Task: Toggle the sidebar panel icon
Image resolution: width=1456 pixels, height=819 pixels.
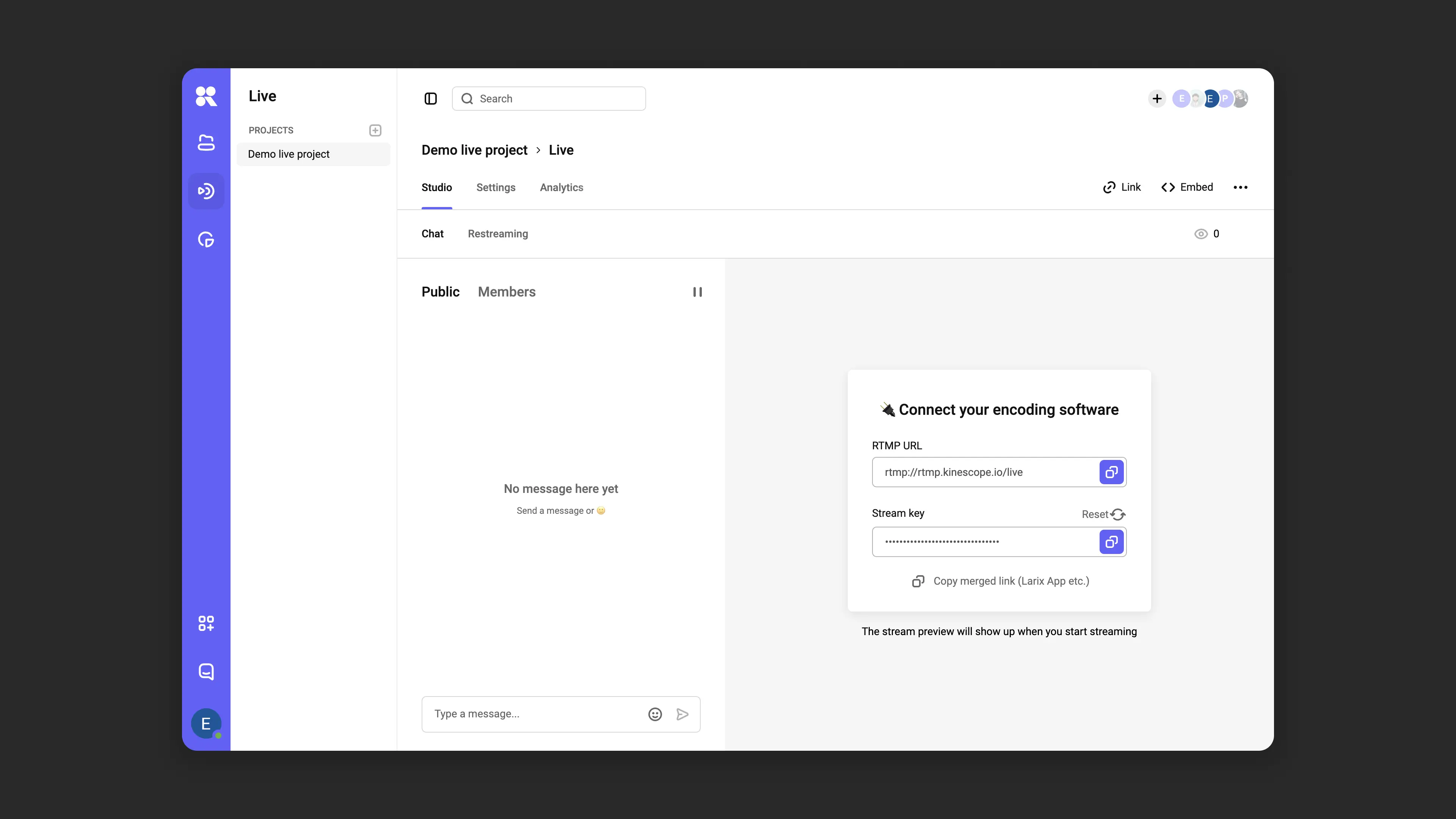Action: 431,99
